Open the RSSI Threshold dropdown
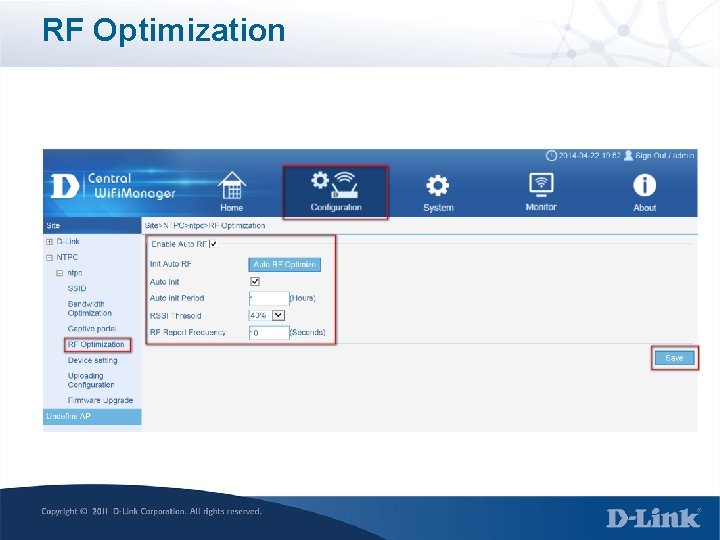720x540 pixels. (267, 315)
